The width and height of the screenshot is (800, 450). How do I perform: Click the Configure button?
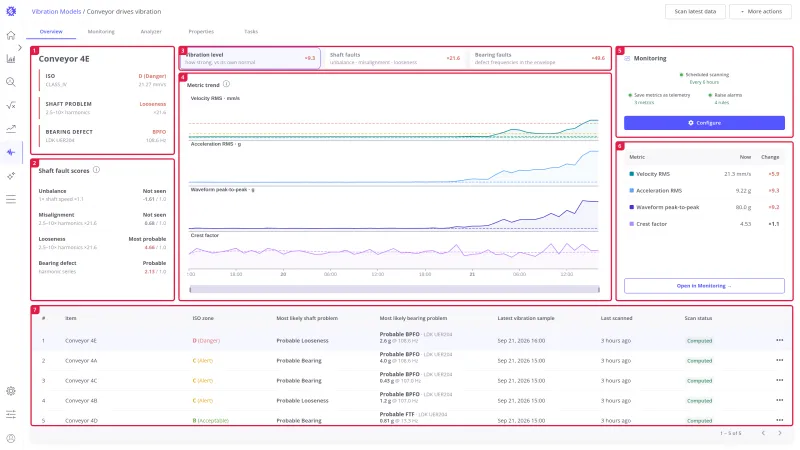point(704,123)
